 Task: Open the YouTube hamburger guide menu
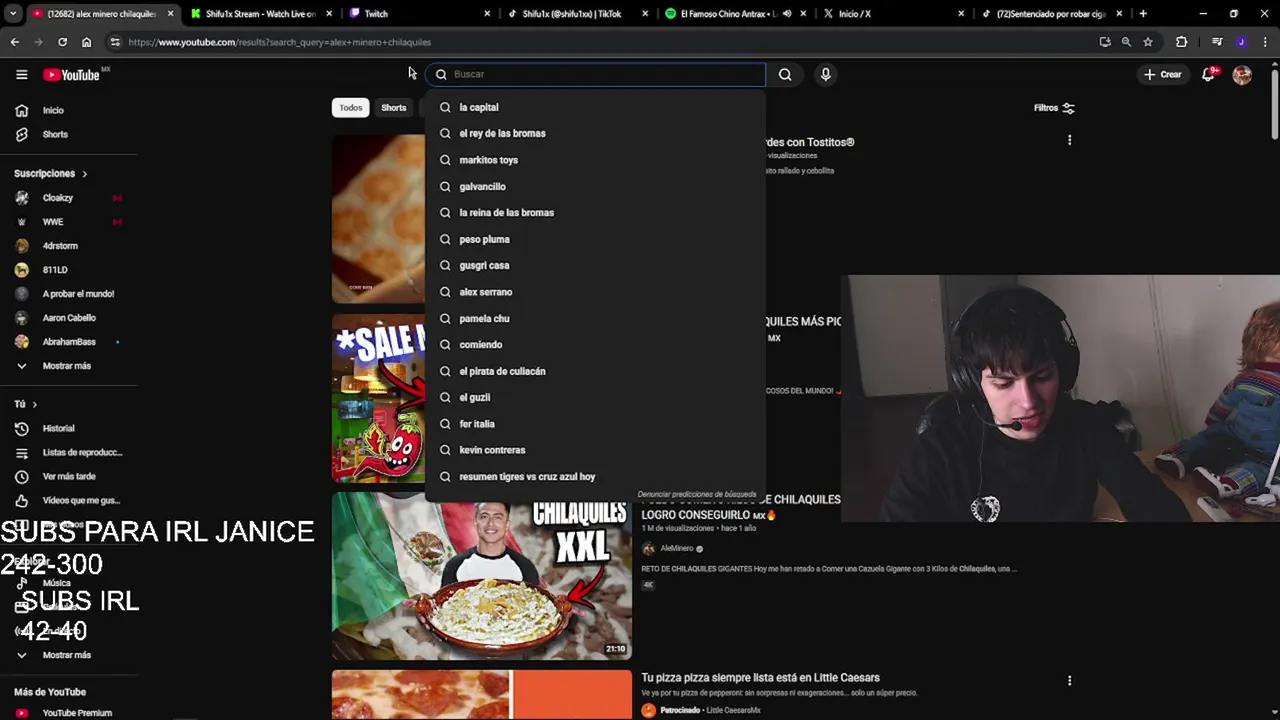(x=21, y=74)
